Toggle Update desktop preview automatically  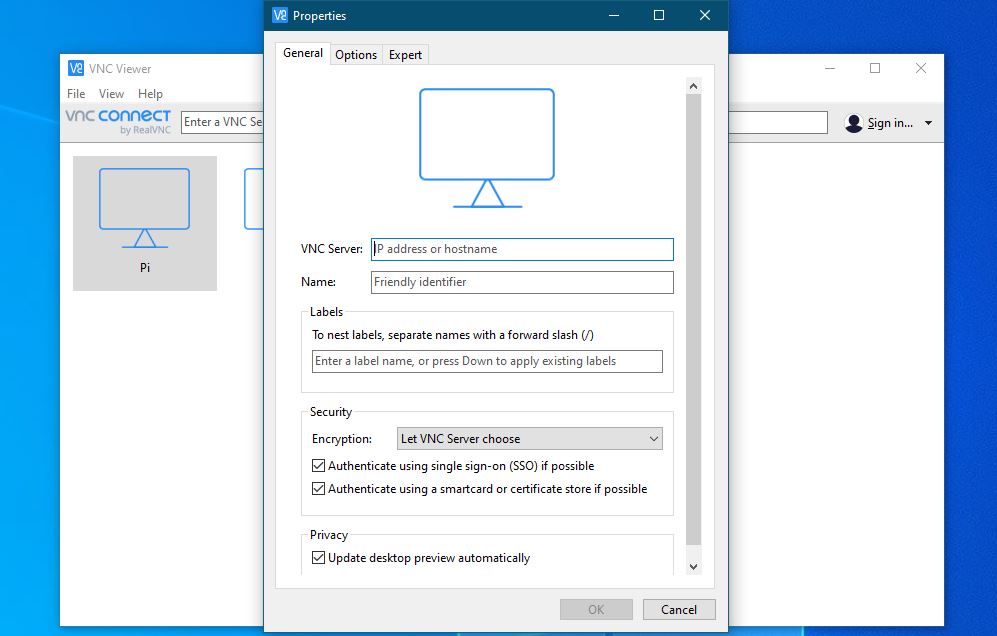tap(319, 558)
